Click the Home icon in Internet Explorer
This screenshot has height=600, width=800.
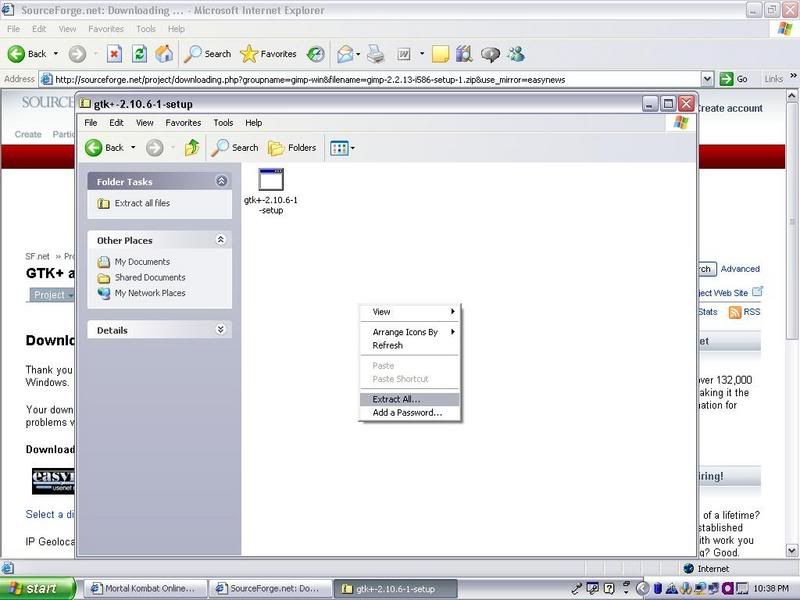pyautogui.click(x=164, y=54)
